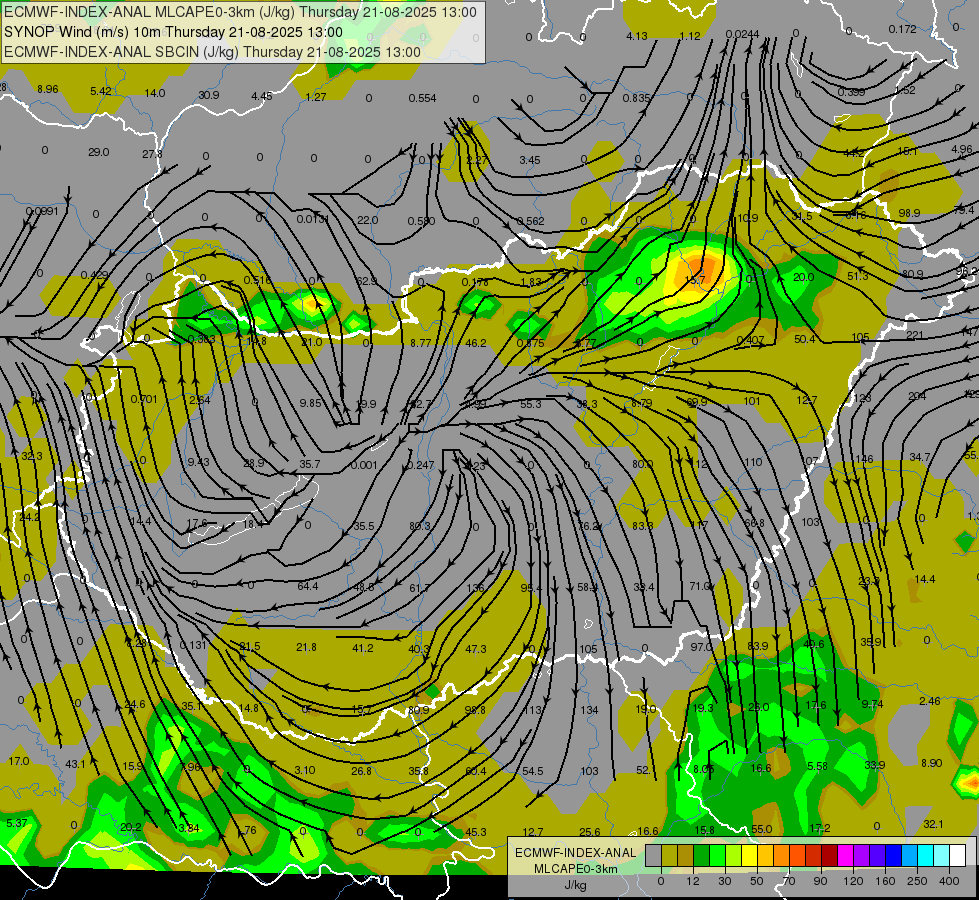Click the map value 46.2
This screenshot has height=900, width=979.
(476, 343)
